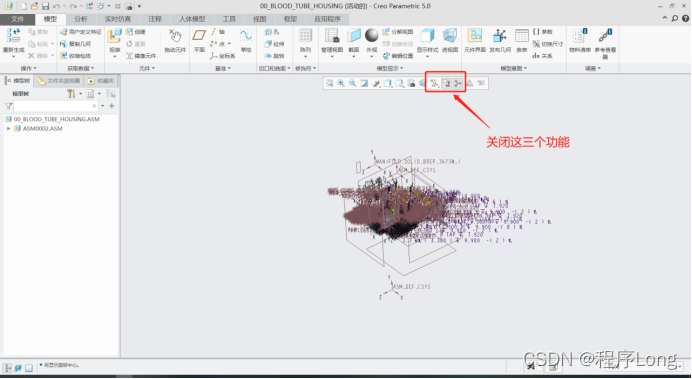Image resolution: width=692 pixels, height=379 pixels.
Task: Open the 文件 (File) menu
Action: pyautogui.click(x=17, y=19)
